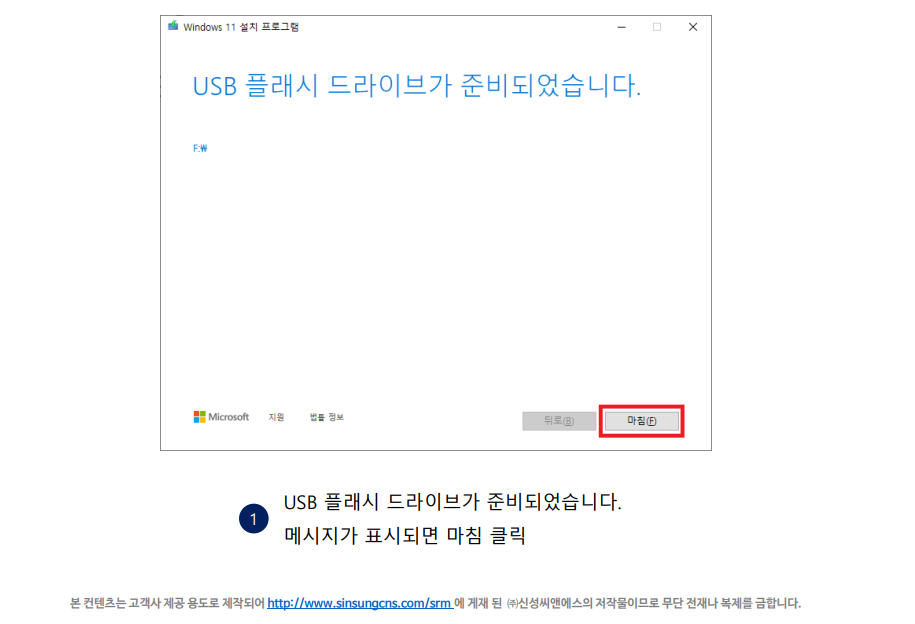The image size is (915, 624).
Task: Click the disabled 뒤로(B) back button
Action: pos(559,421)
